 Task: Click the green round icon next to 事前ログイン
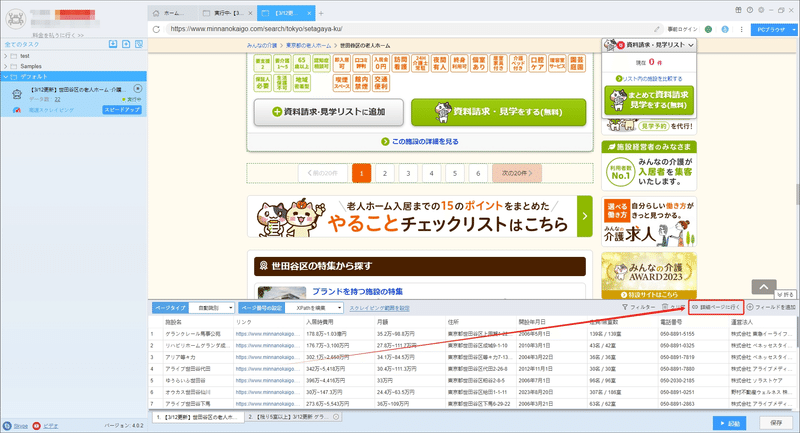[x=708, y=29]
